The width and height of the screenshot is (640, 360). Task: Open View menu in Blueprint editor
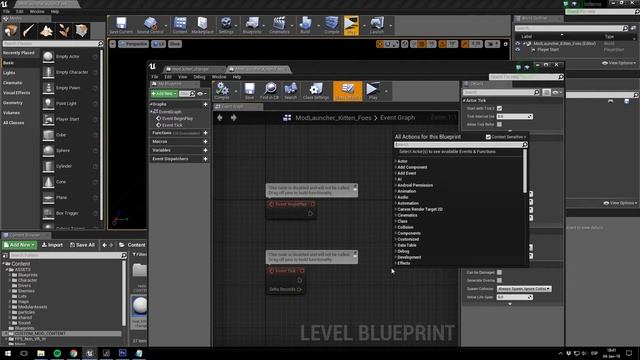(182, 77)
